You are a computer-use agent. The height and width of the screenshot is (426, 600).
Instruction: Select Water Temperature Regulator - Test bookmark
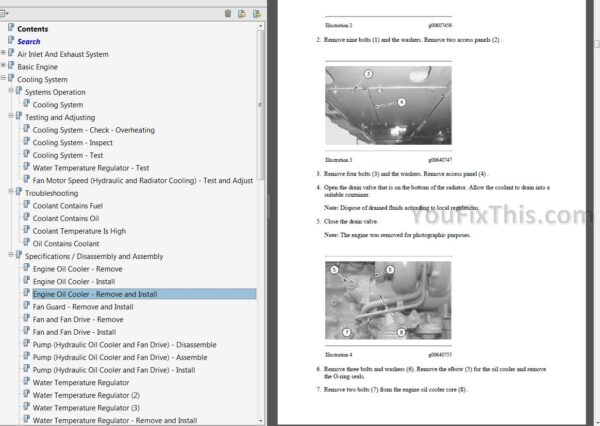coord(91,168)
